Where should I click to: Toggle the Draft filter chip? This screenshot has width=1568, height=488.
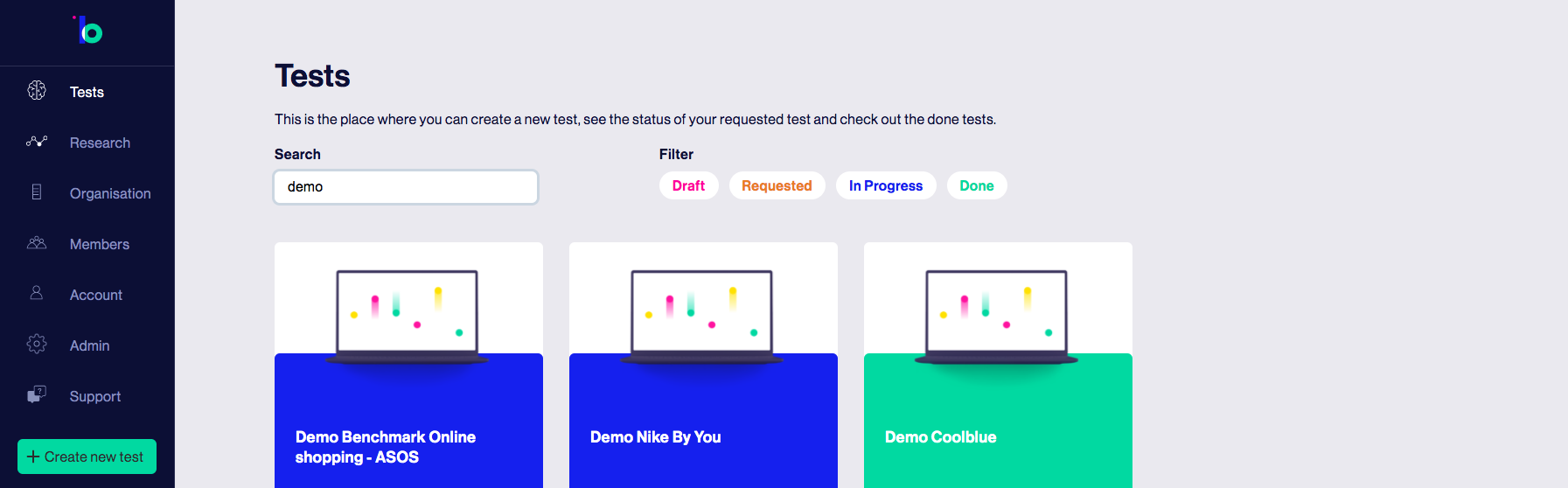688,185
